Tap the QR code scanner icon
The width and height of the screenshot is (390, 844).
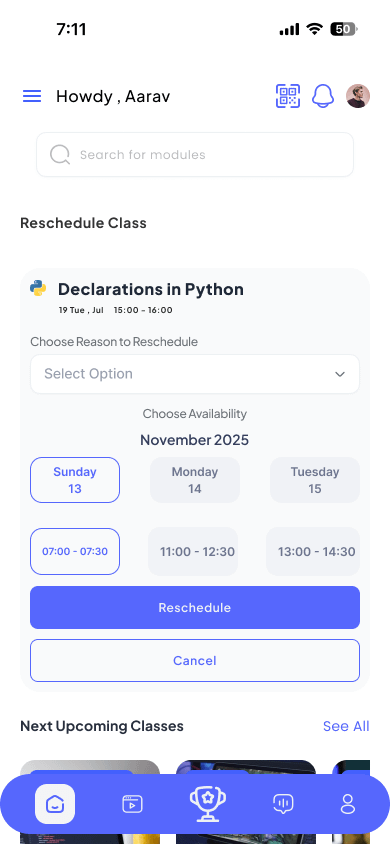[x=288, y=96]
